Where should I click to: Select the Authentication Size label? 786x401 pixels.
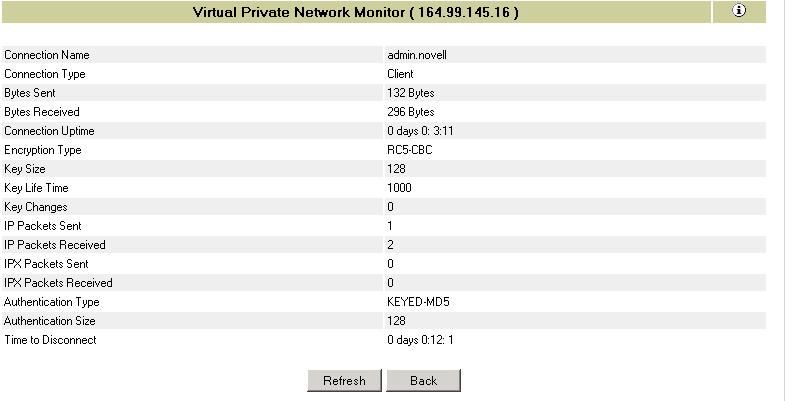point(50,321)
